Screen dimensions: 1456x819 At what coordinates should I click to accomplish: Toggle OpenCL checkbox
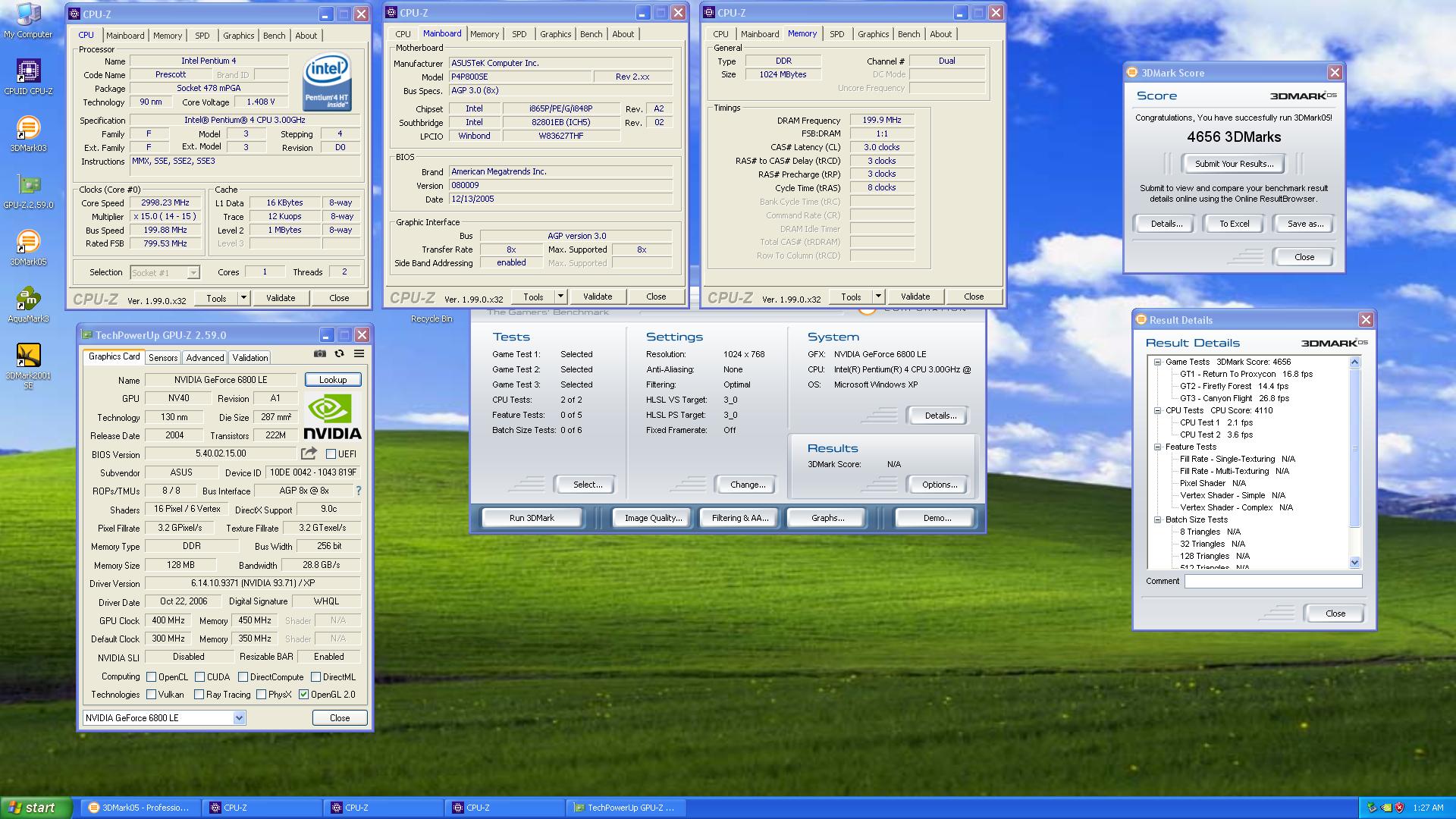152,677
